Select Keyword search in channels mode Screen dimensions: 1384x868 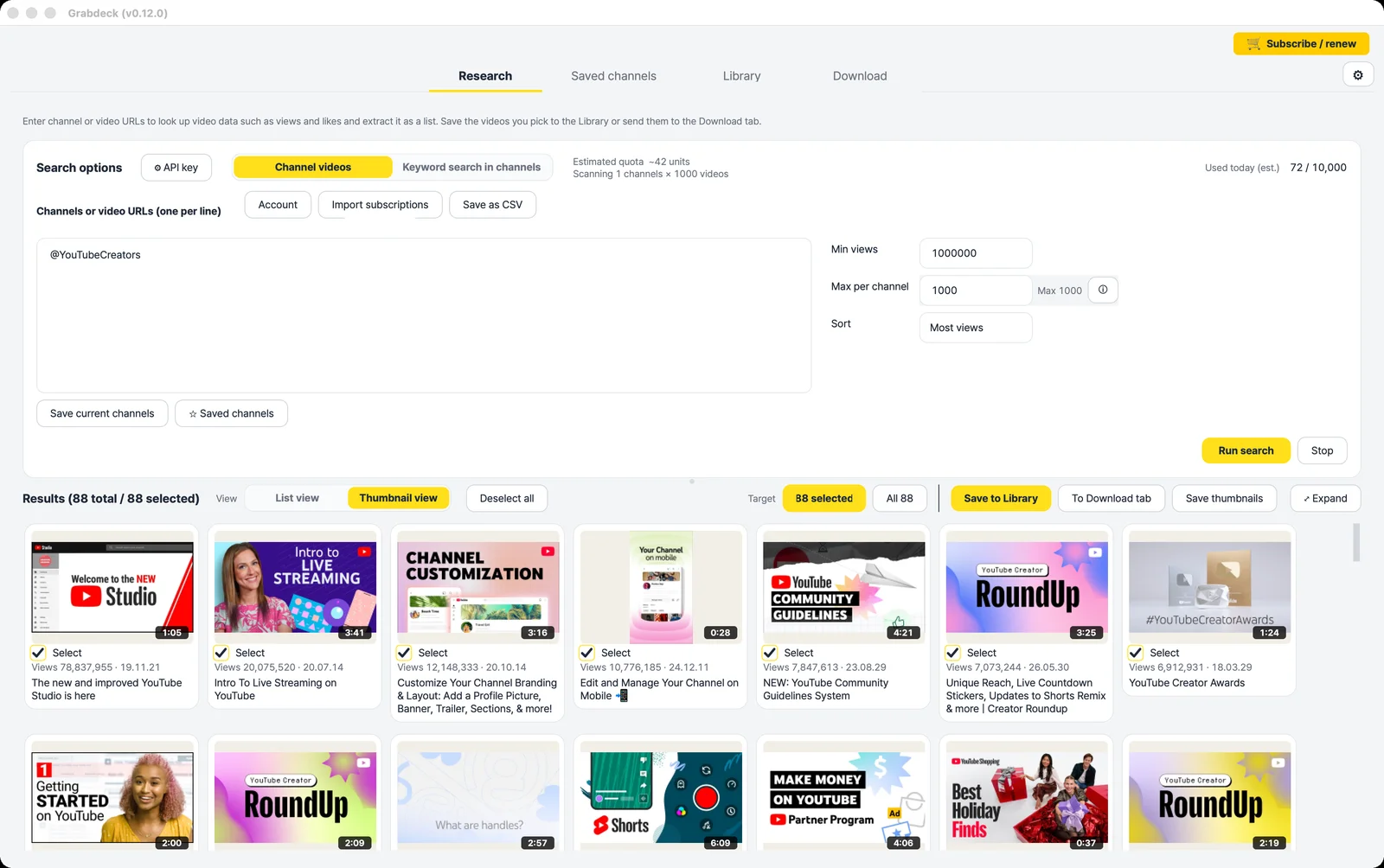[471, 167]
